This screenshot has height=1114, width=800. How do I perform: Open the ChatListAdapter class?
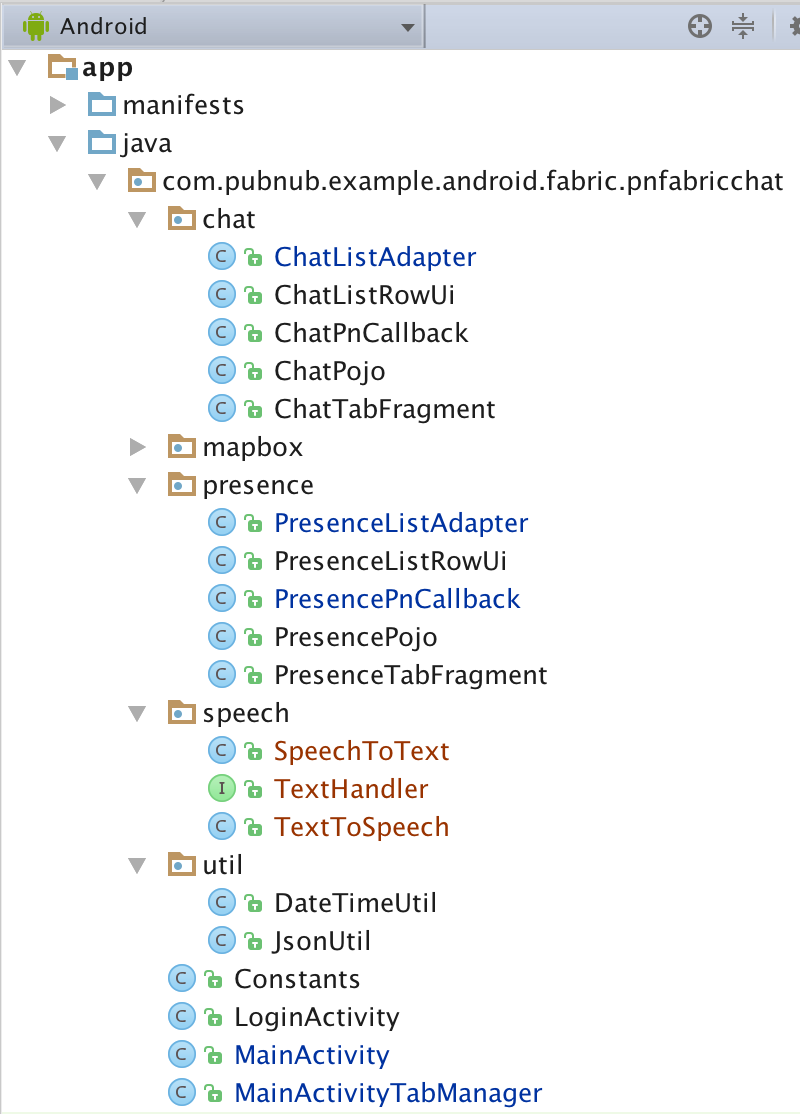[374, 256]
